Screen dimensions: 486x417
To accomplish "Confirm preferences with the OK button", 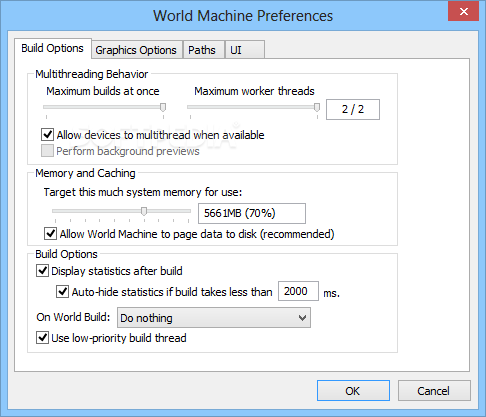I will (353, 391).
